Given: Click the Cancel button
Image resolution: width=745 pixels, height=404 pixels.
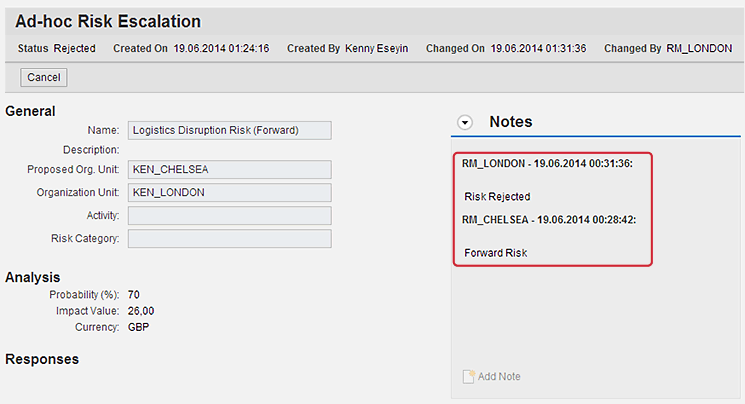Looking at the screenshot, I should tap(44, 77).
